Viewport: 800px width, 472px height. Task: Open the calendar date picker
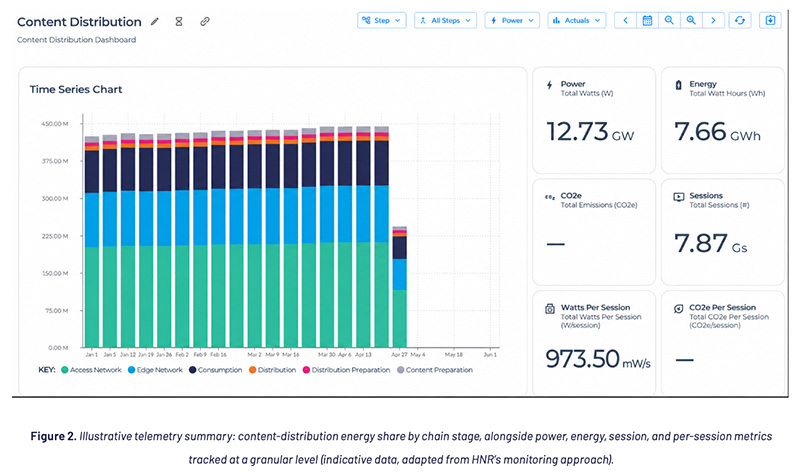[647, 20]
